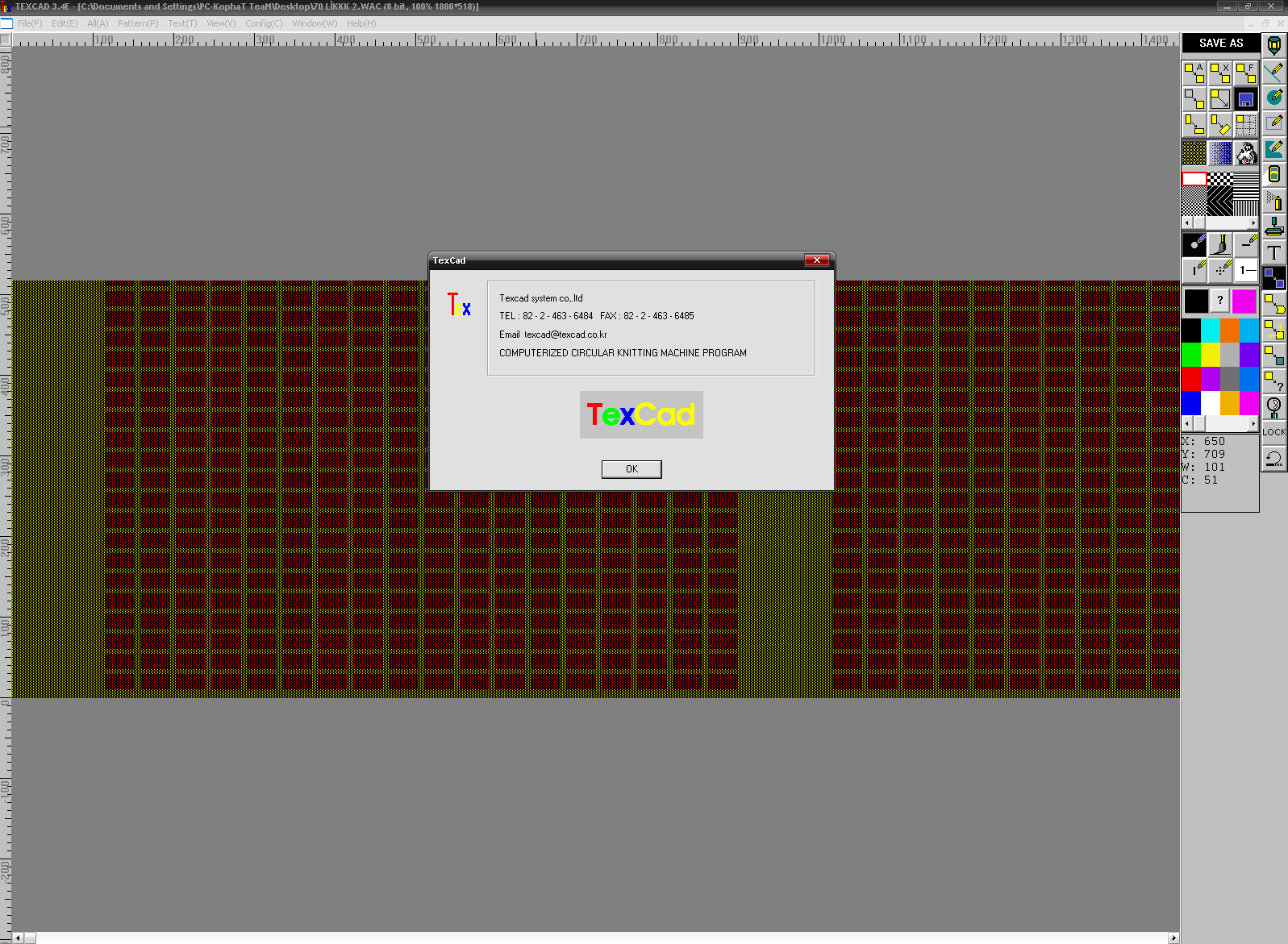Image resolution: width=1288 pixels, height=944 pixels.
Task: Click OK in the TexCad dialog
Action: [x=631, y=469]
